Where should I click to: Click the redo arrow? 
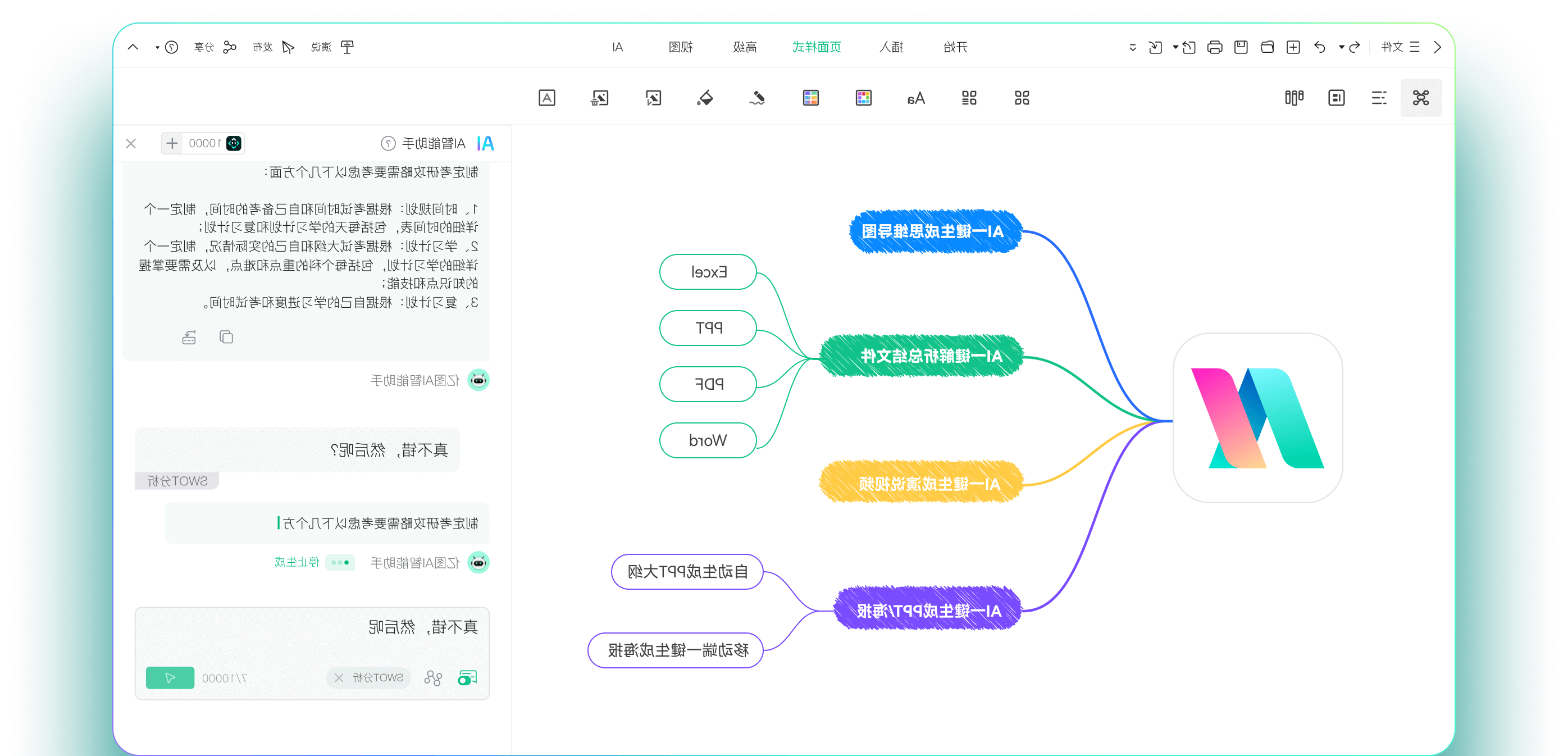(1355, 47)
